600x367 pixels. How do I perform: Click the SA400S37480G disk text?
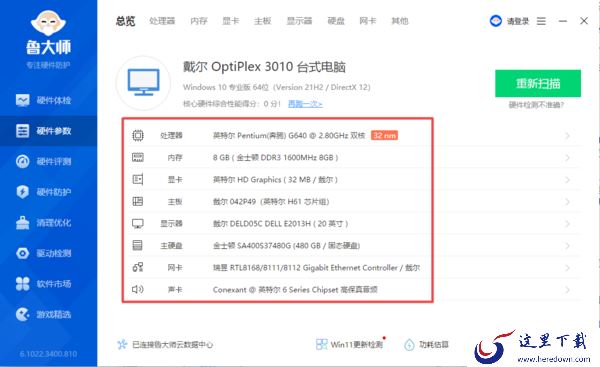pyautogui.click(x=286, y=245)
